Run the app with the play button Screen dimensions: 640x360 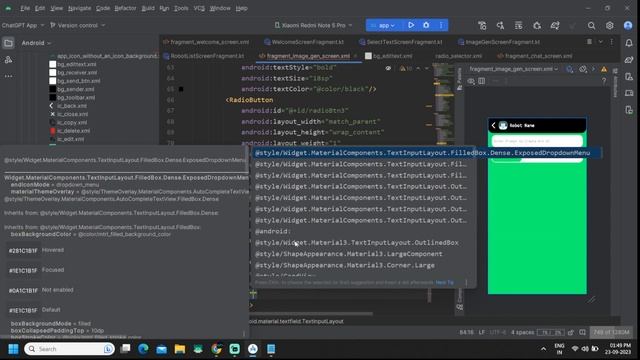tap(411, 25)
